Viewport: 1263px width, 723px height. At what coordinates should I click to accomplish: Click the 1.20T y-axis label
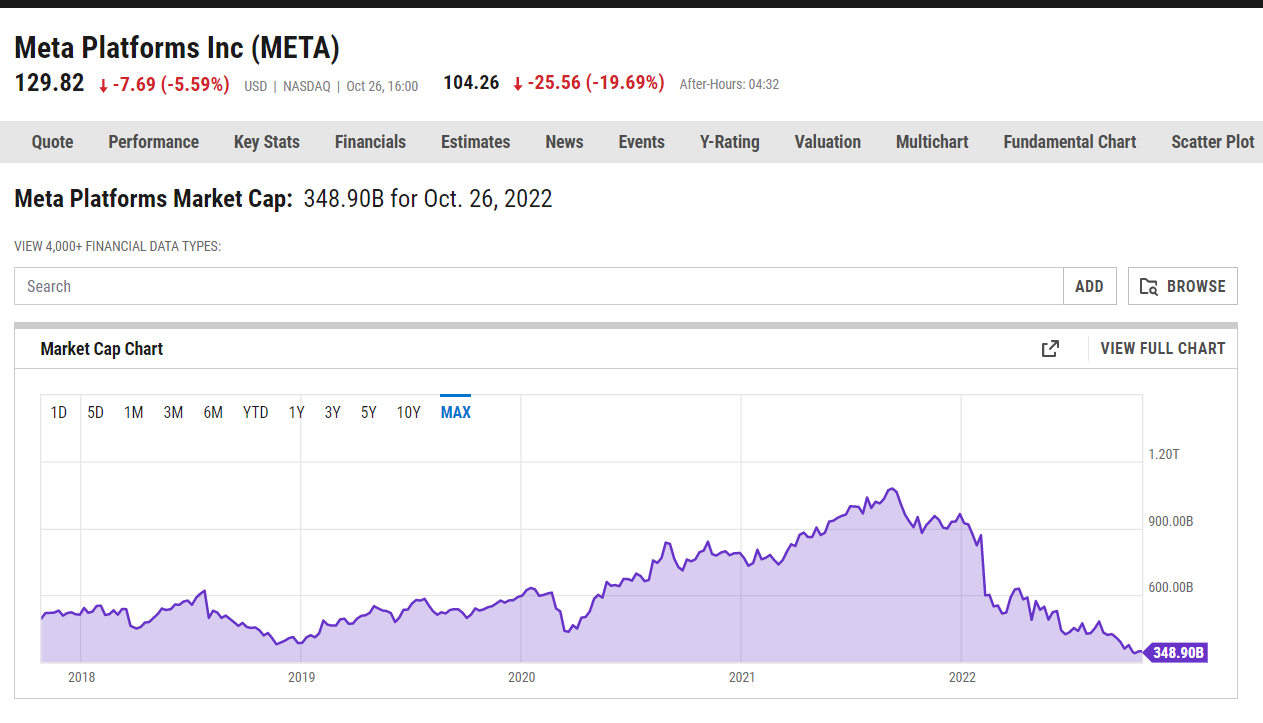coord(1164,454)
